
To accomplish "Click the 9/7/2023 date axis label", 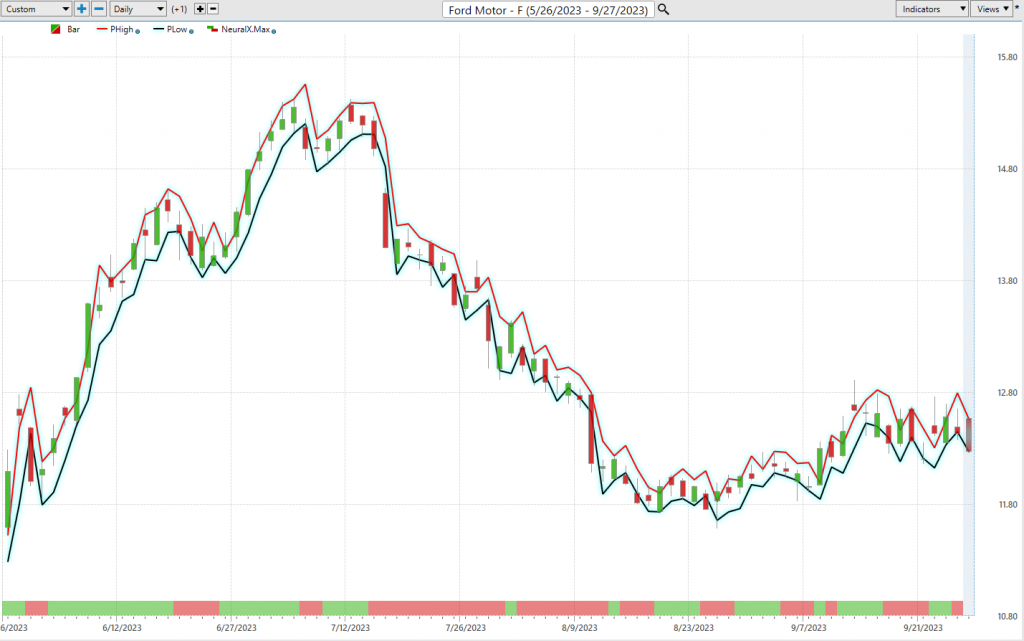I will click(808, 628).
